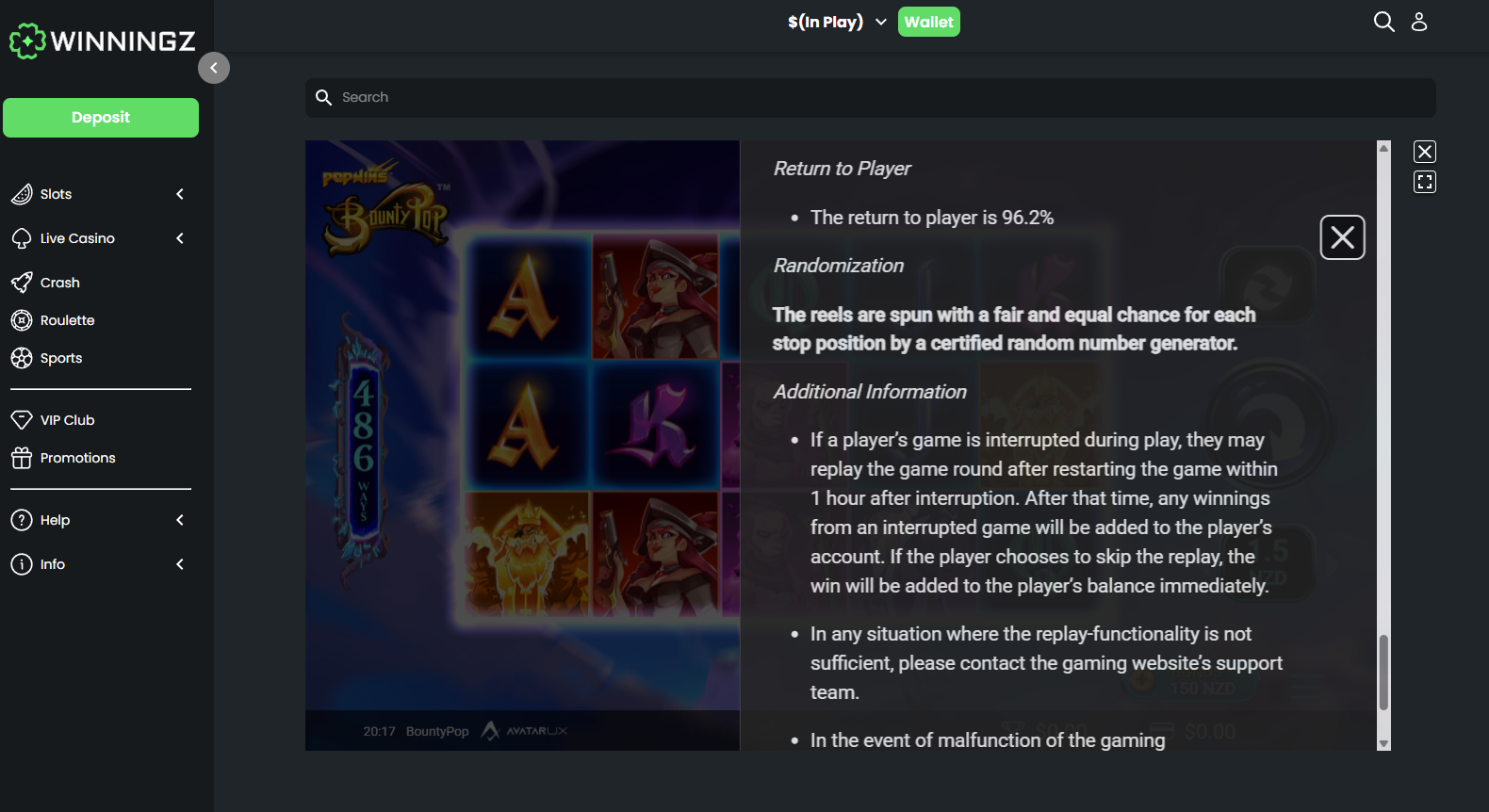Image resolution: width=1489 pixels, height=812 pixels.
Task: Click the green Deposit button
Action: pos(101,118)
